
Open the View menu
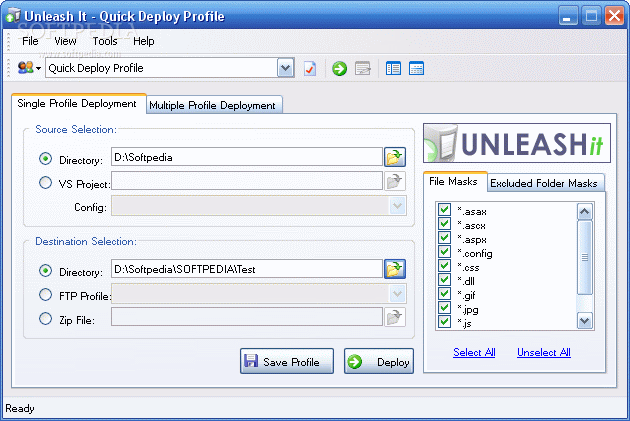click(x=65, y=41)
